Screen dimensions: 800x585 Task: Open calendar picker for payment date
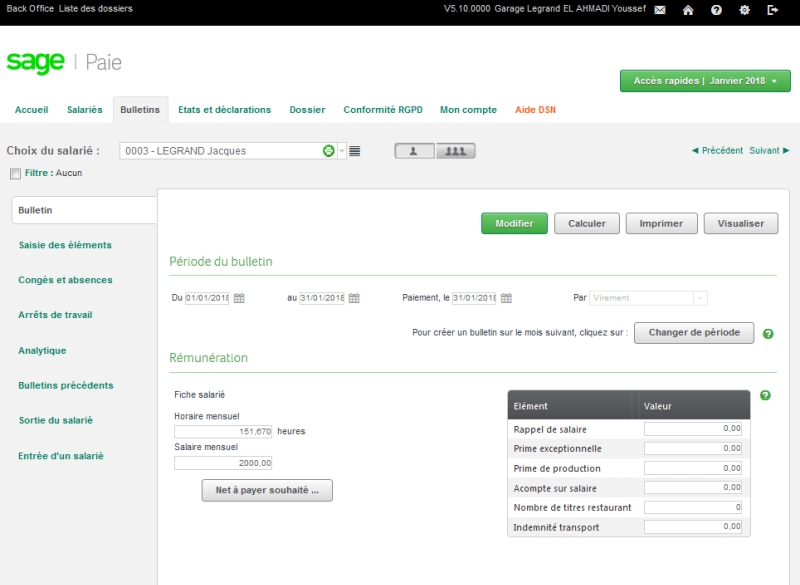pyautogui.click(x=506, y=298)
